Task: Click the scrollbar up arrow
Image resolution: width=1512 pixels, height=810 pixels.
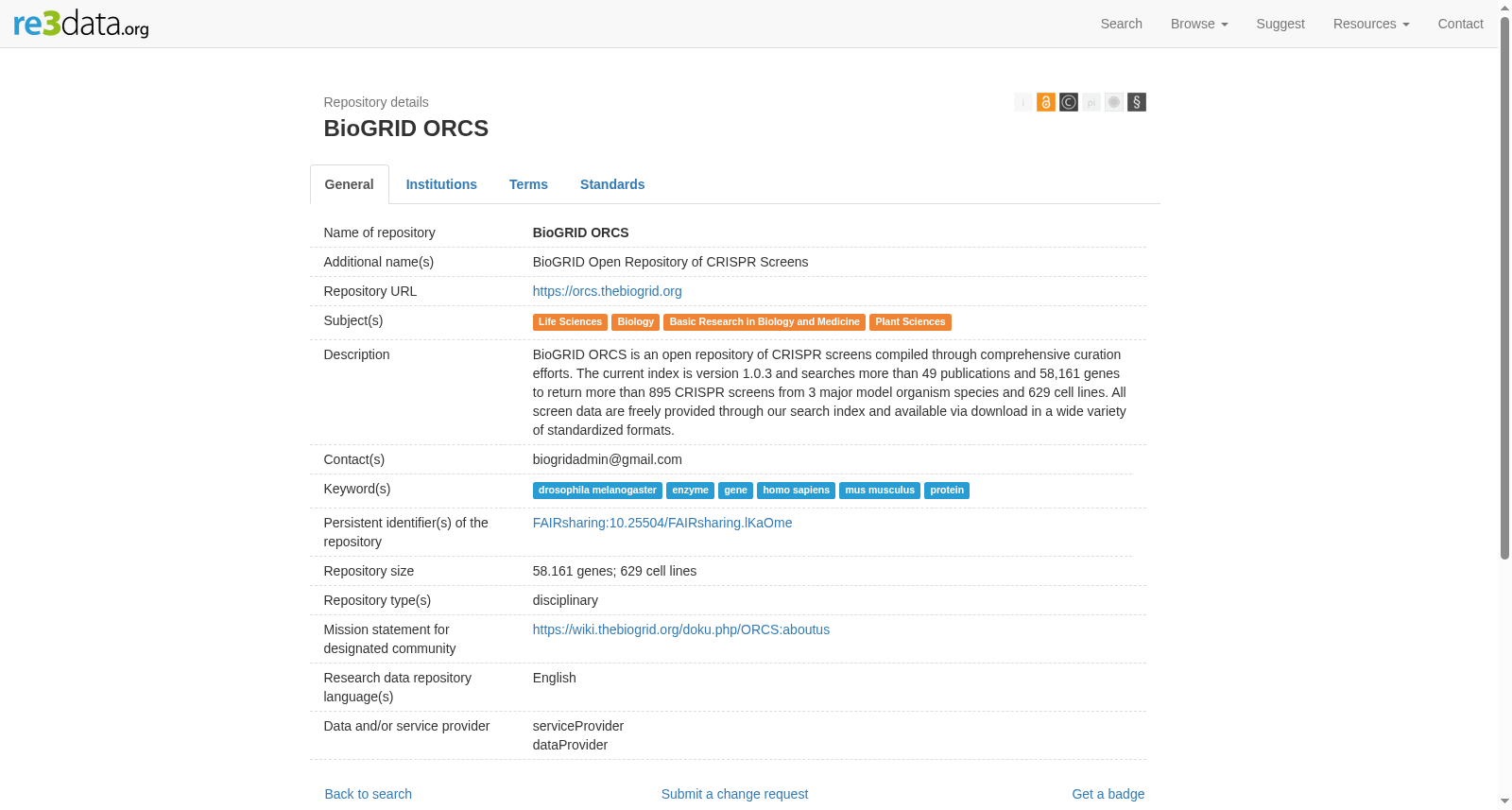Action: (x=1504, y=7)
